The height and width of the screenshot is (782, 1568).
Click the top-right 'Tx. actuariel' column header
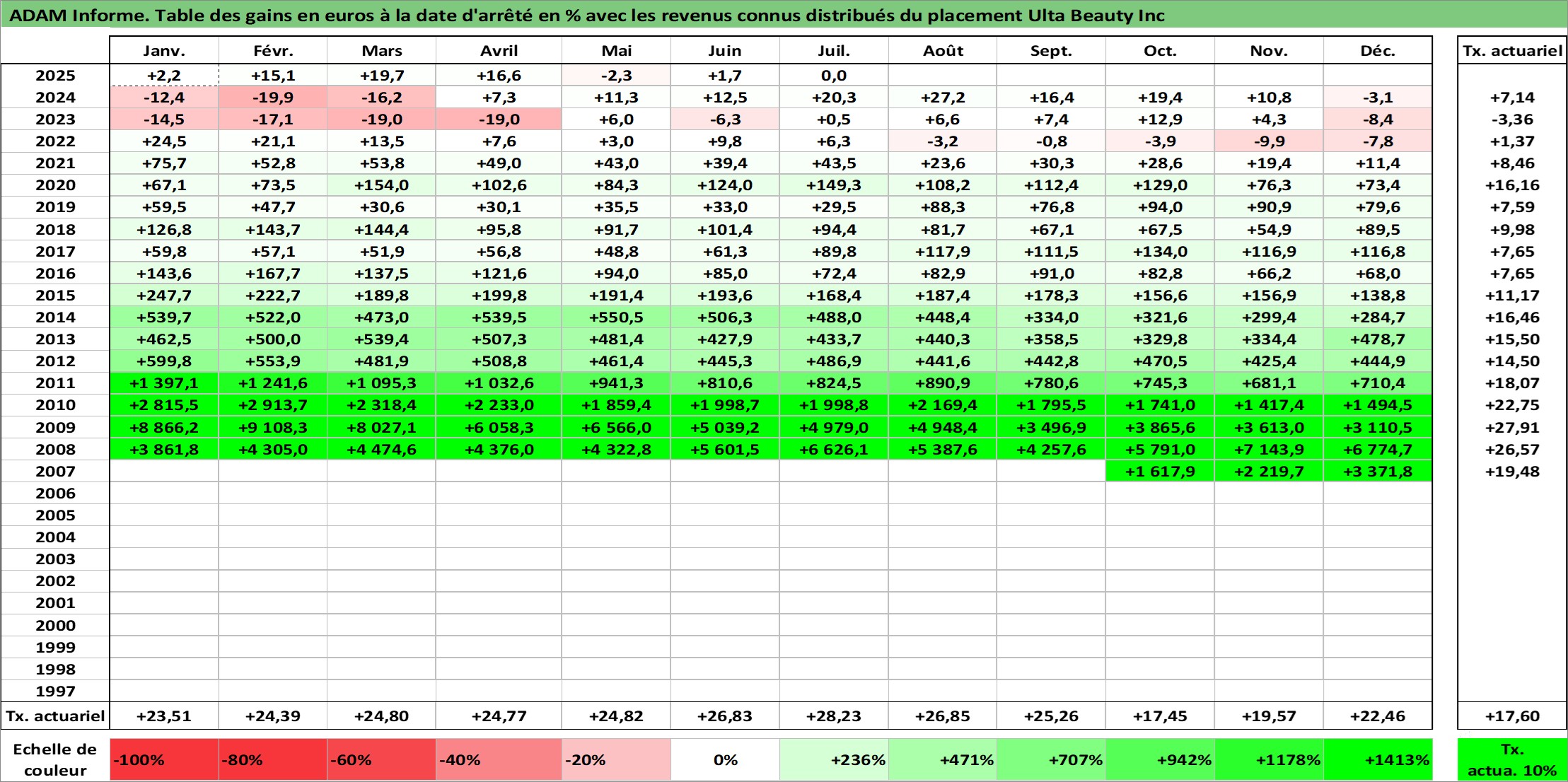click(x=1512, y=50)
